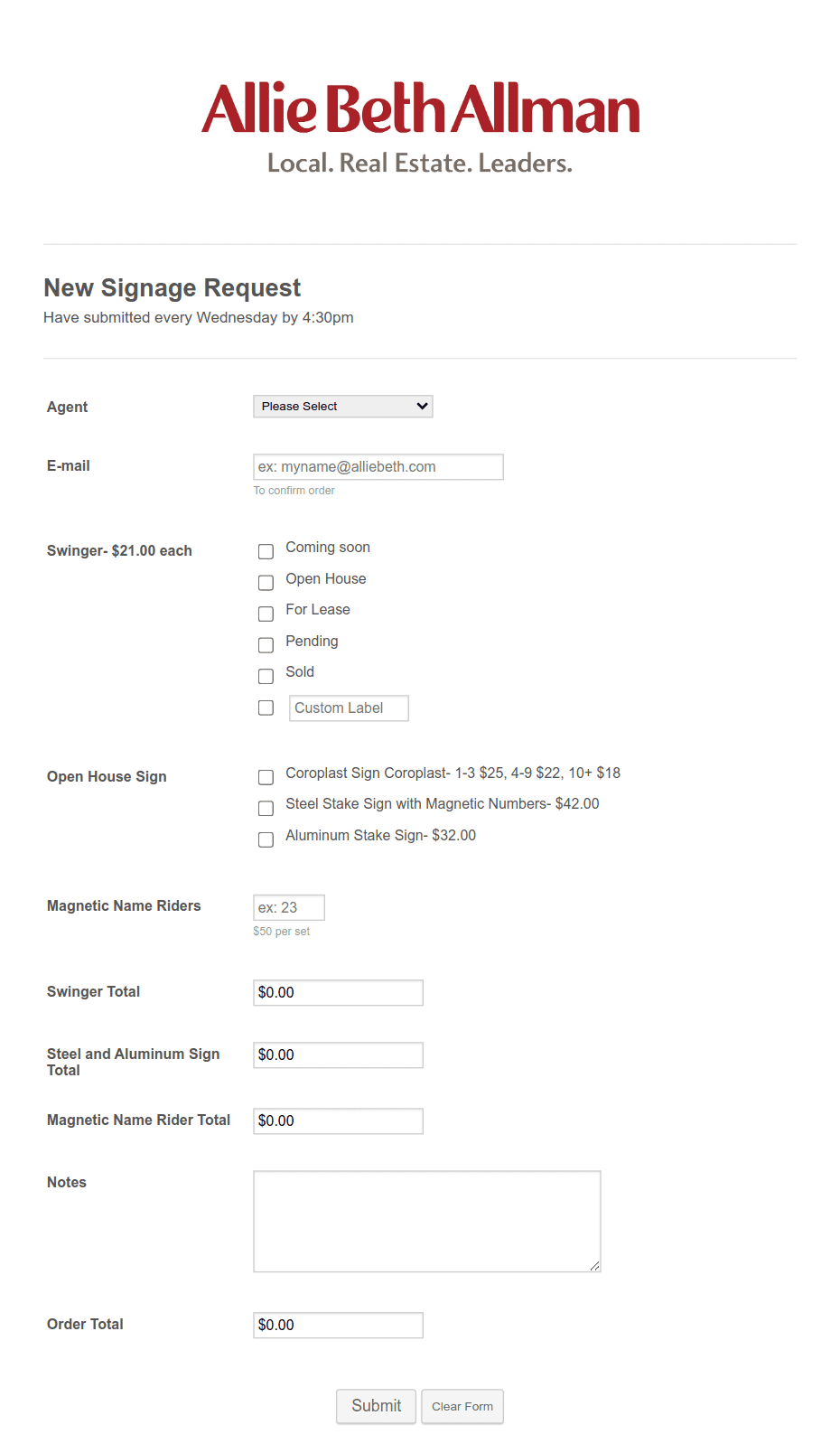
Task: Check the Coroplast Sign option
Action: coord(266,777)
